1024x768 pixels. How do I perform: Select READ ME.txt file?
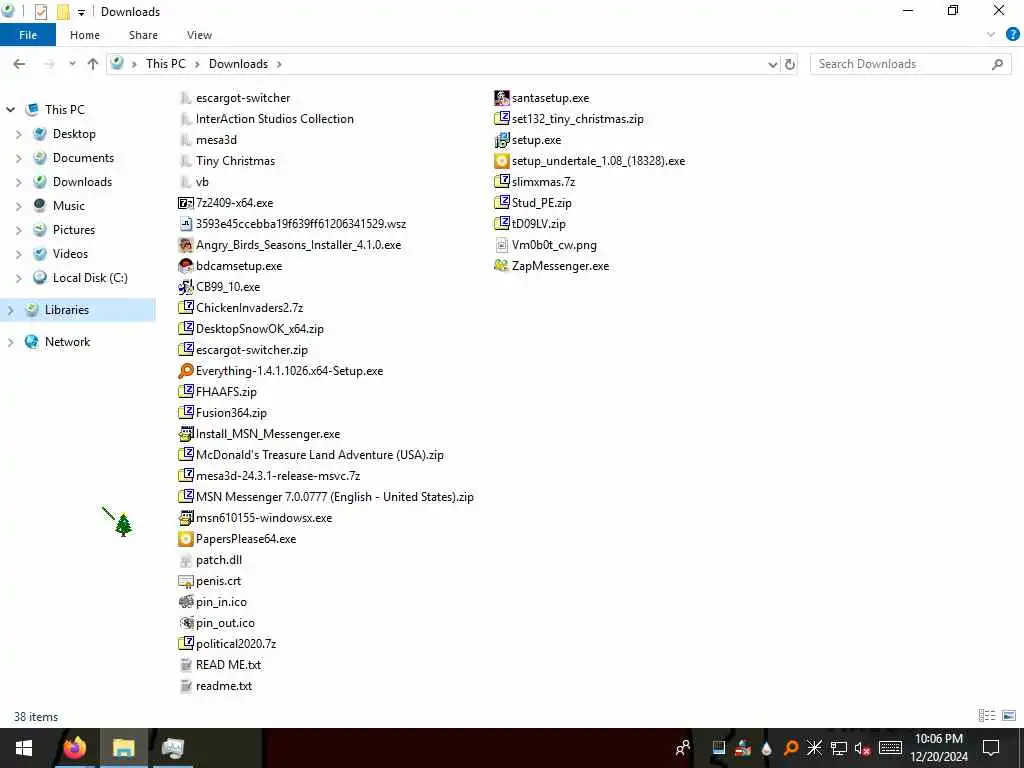tap(229, 665)
